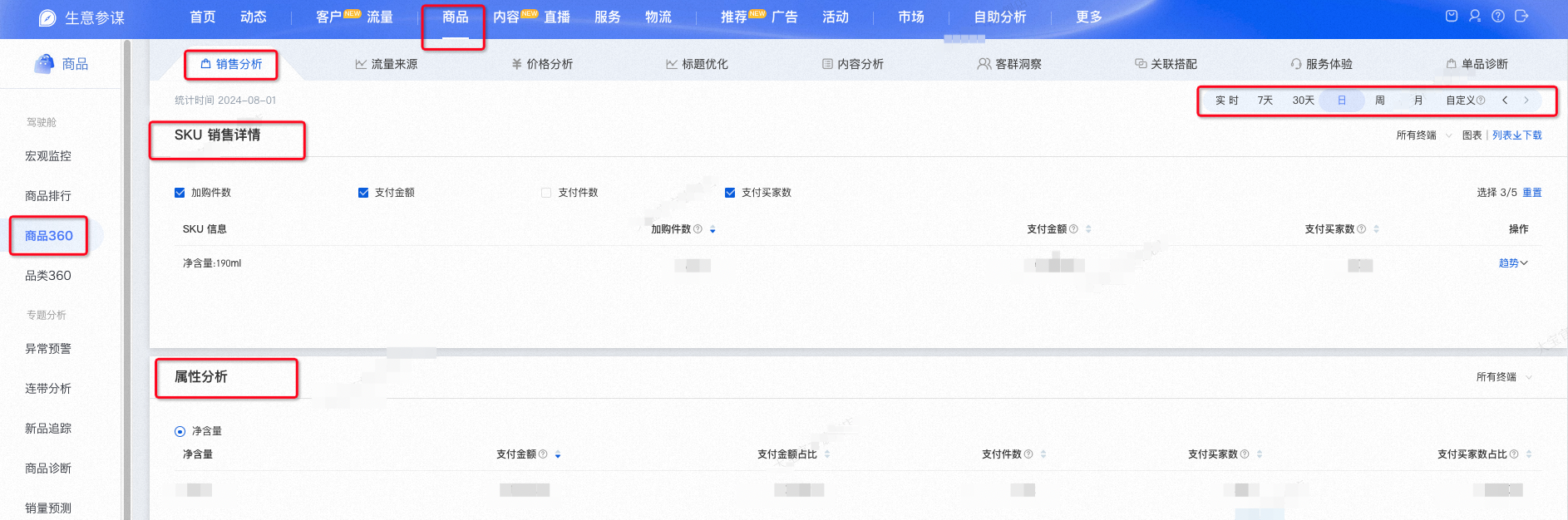Open the 自定义 date picker
This screenshot has width=1568, height=520.
tap(1460, 101)
